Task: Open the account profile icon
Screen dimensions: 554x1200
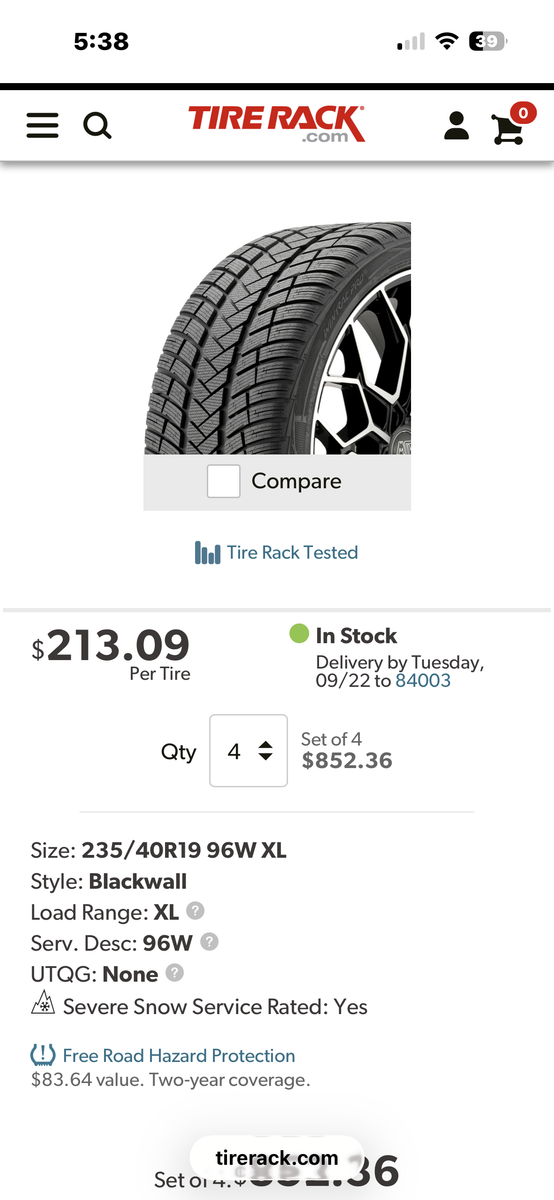Action: [x=456, y=125]
